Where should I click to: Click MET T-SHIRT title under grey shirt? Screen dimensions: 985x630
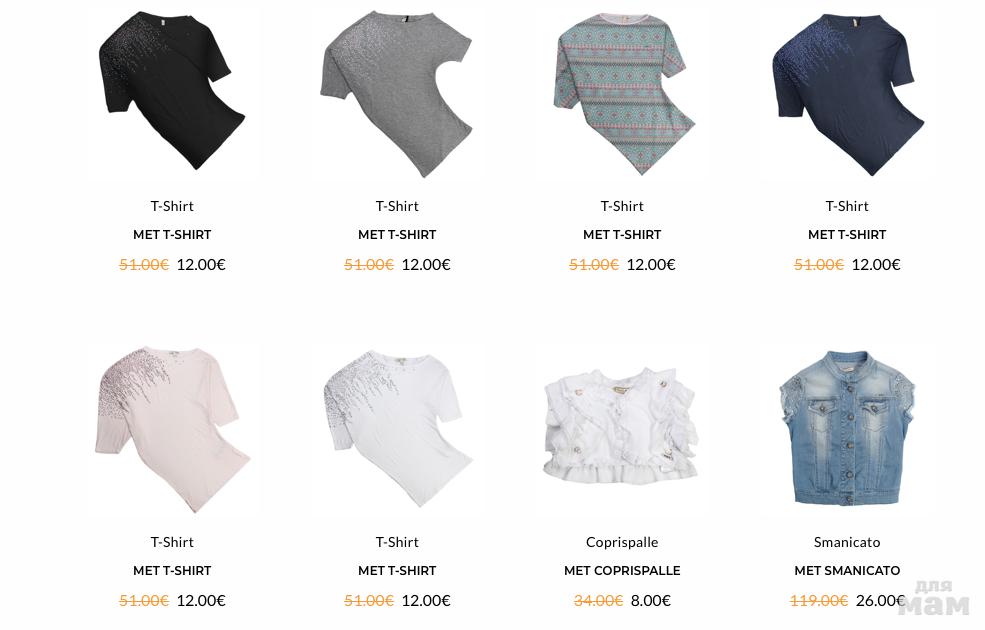397,235
